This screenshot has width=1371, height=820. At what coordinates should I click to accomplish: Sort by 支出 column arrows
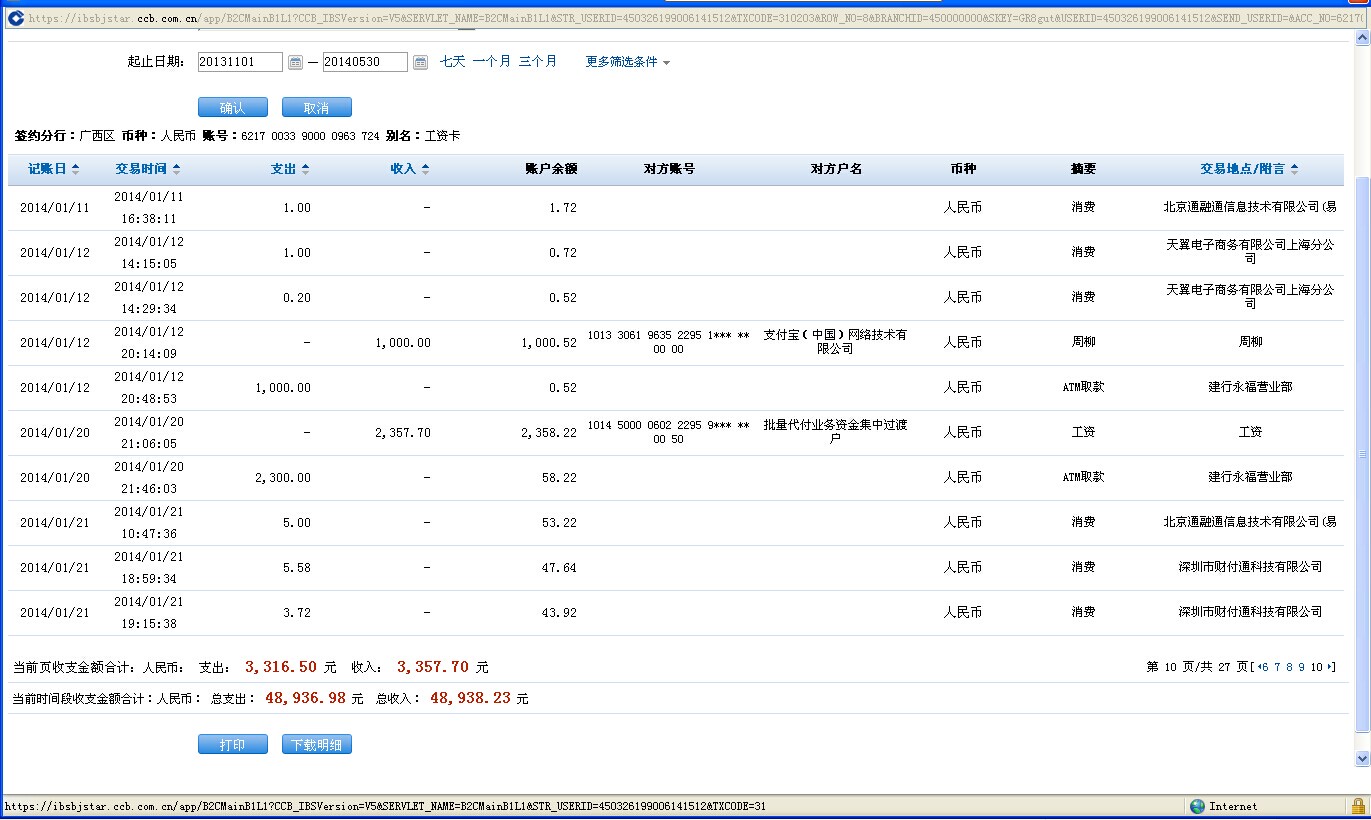coord(306,169)
